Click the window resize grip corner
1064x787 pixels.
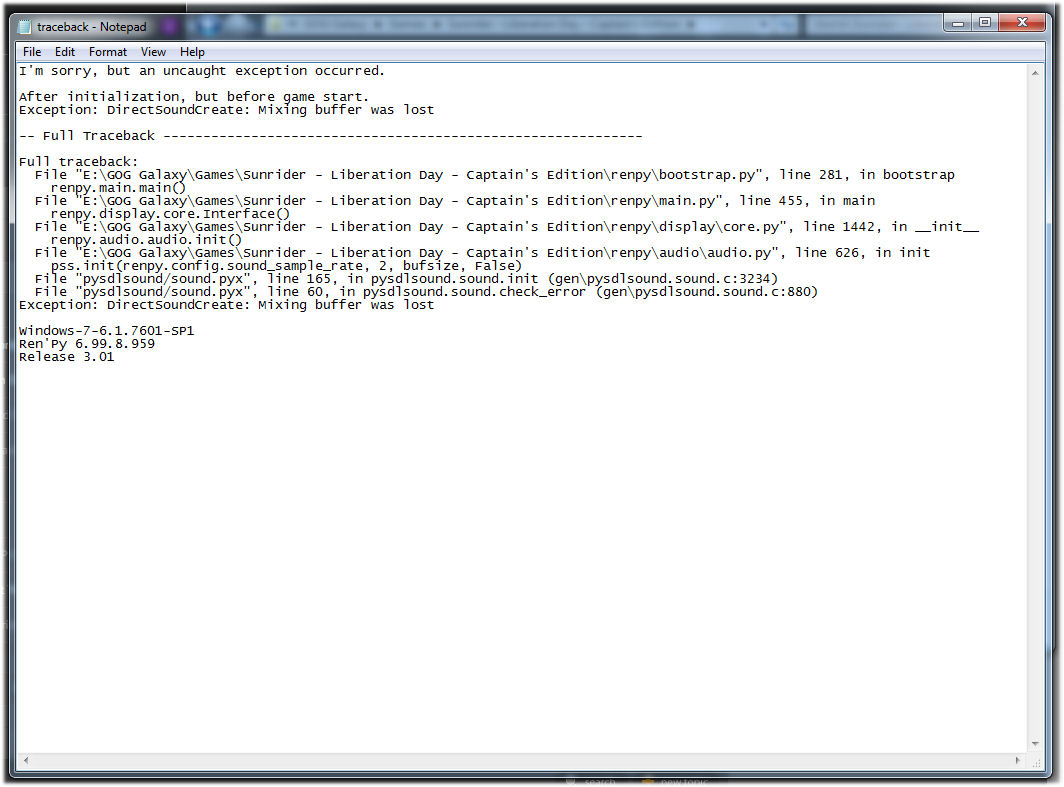pyautogui.click(x=1036, y=762)
